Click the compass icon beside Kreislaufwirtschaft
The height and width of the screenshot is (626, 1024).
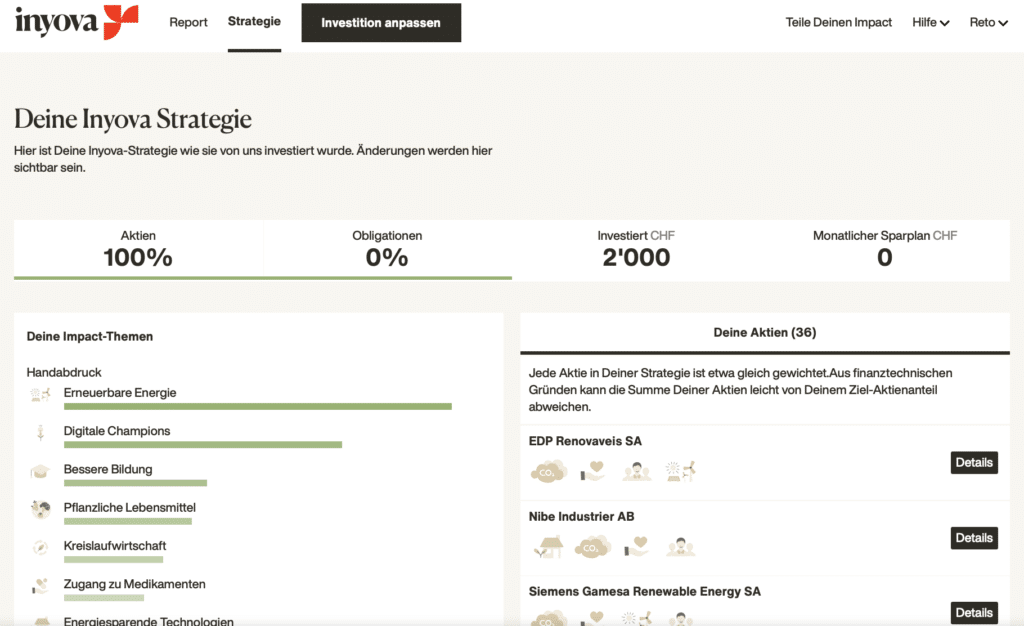[40, 547]
